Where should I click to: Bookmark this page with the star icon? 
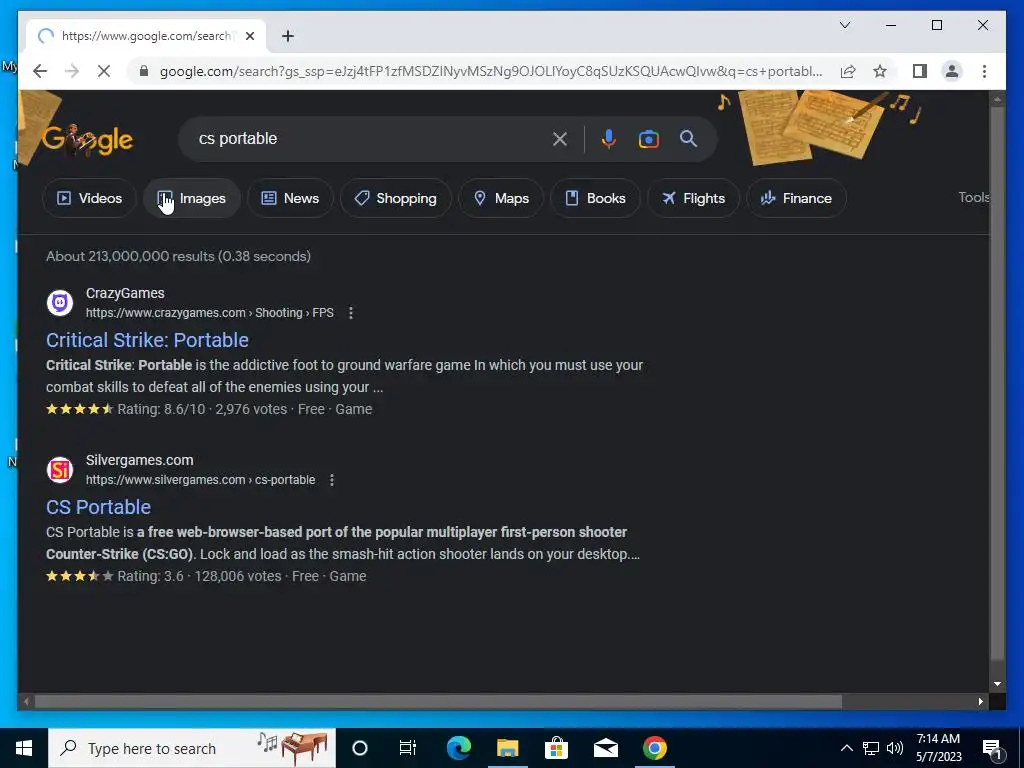pos(880,71)
